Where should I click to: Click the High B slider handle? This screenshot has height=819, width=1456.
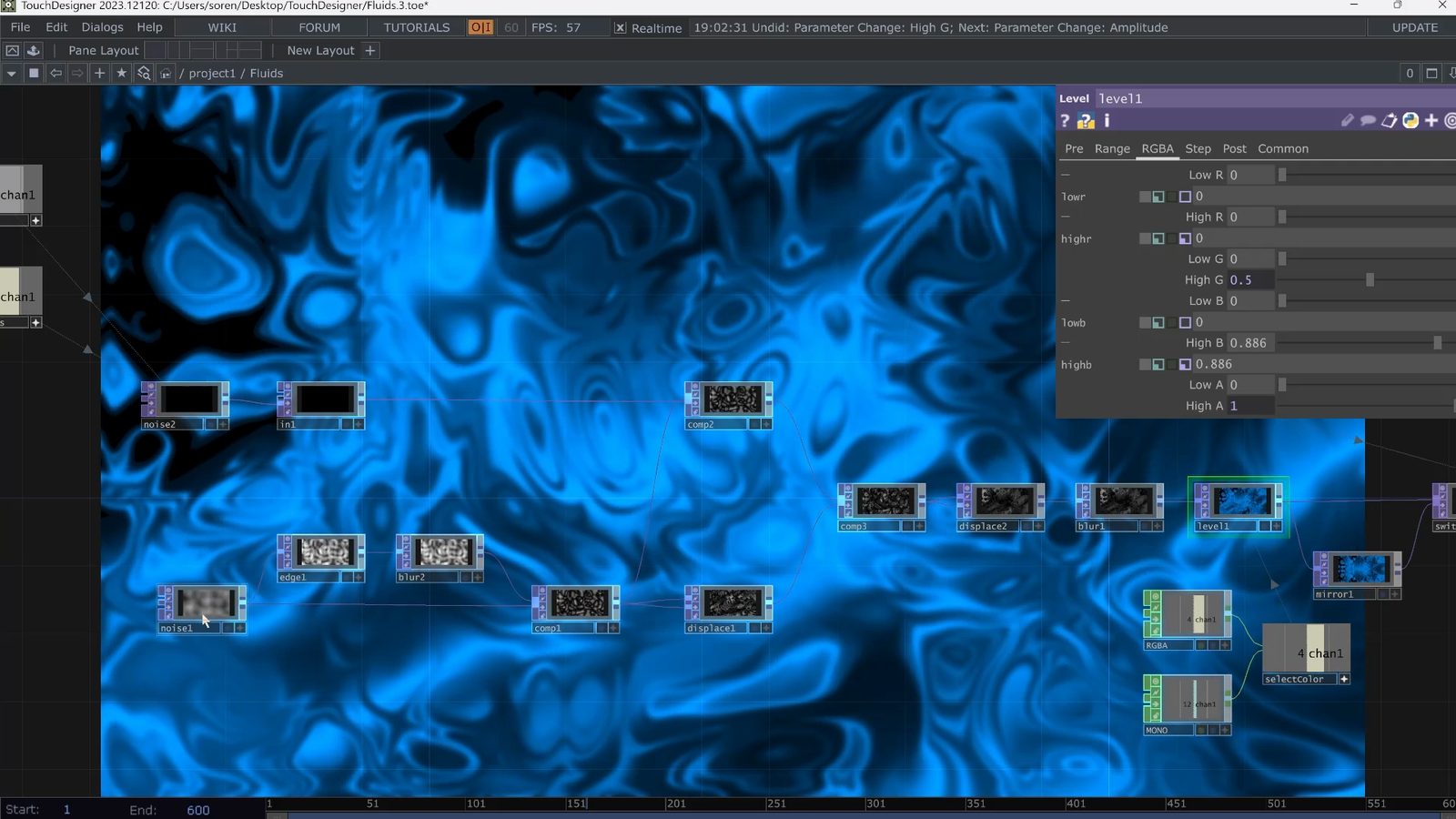(x=1438, y=343)
